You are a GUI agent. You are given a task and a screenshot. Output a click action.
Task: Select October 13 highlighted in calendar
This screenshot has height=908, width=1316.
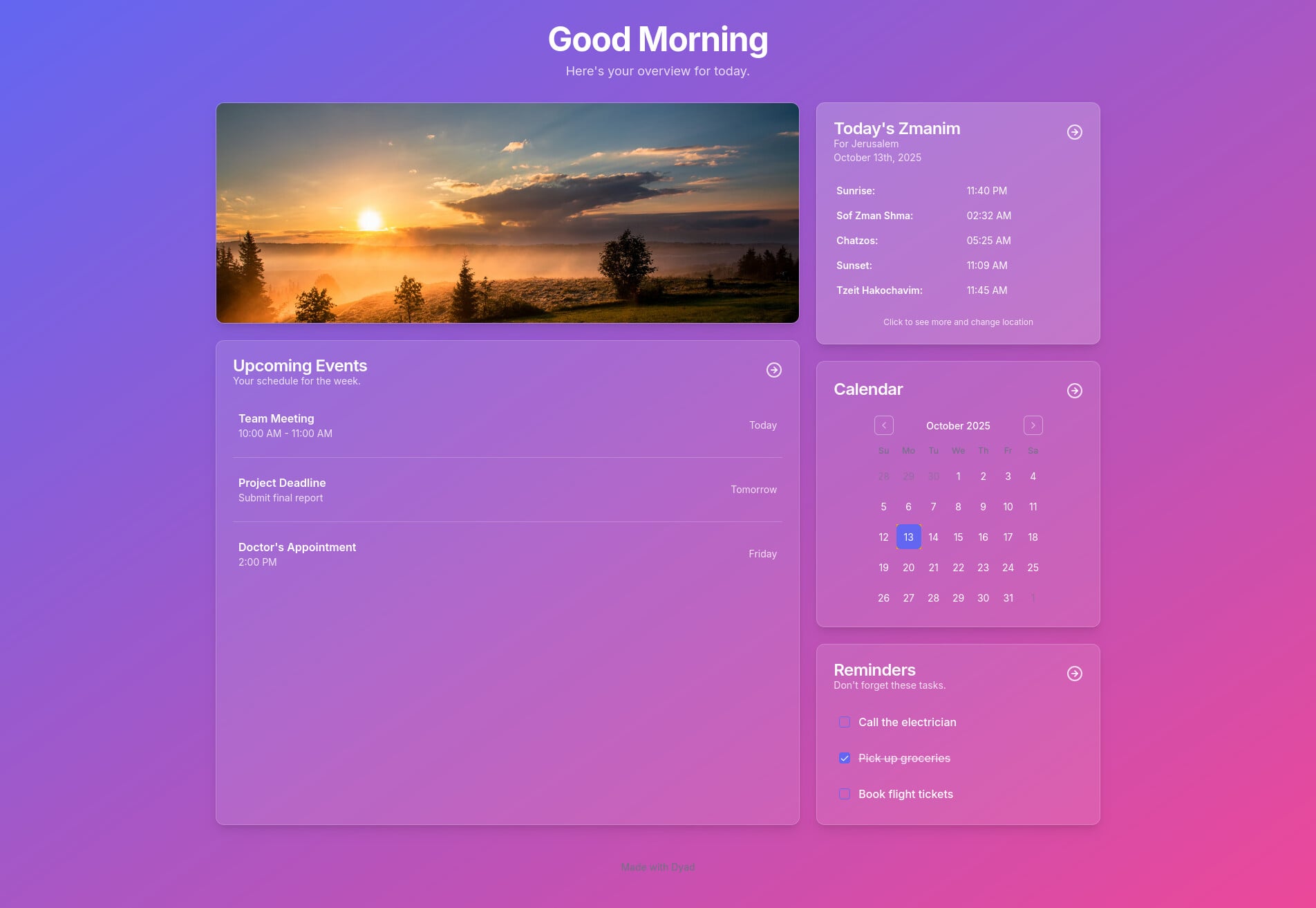click(x=908, y=537)
